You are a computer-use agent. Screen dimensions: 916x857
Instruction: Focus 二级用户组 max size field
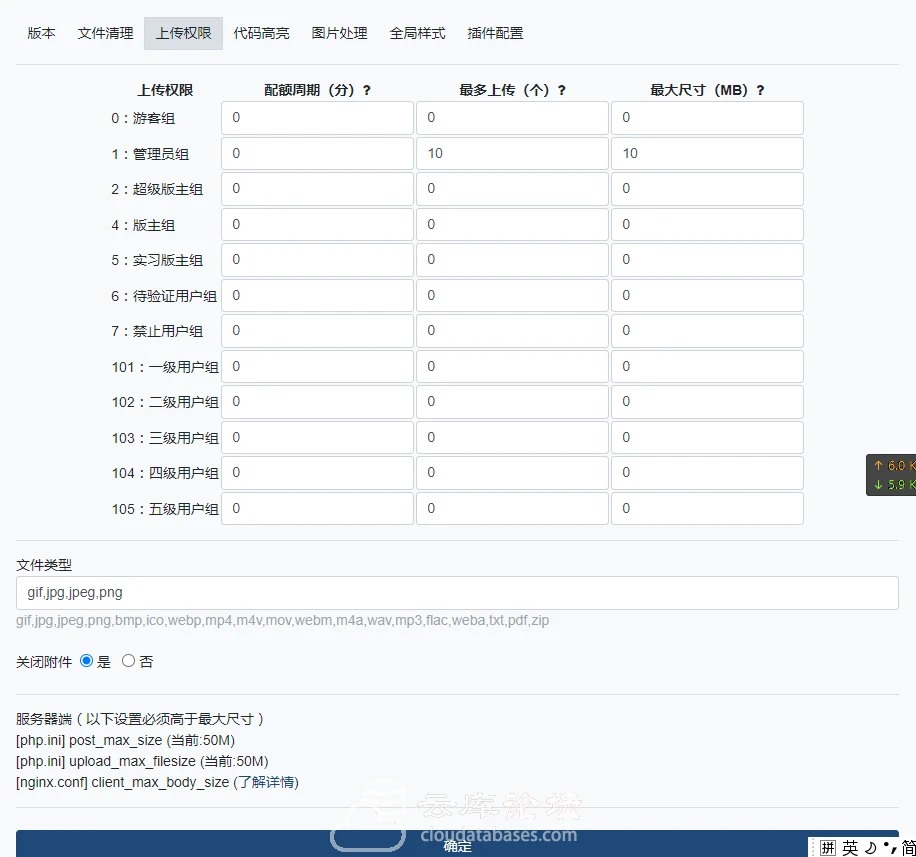707,402
